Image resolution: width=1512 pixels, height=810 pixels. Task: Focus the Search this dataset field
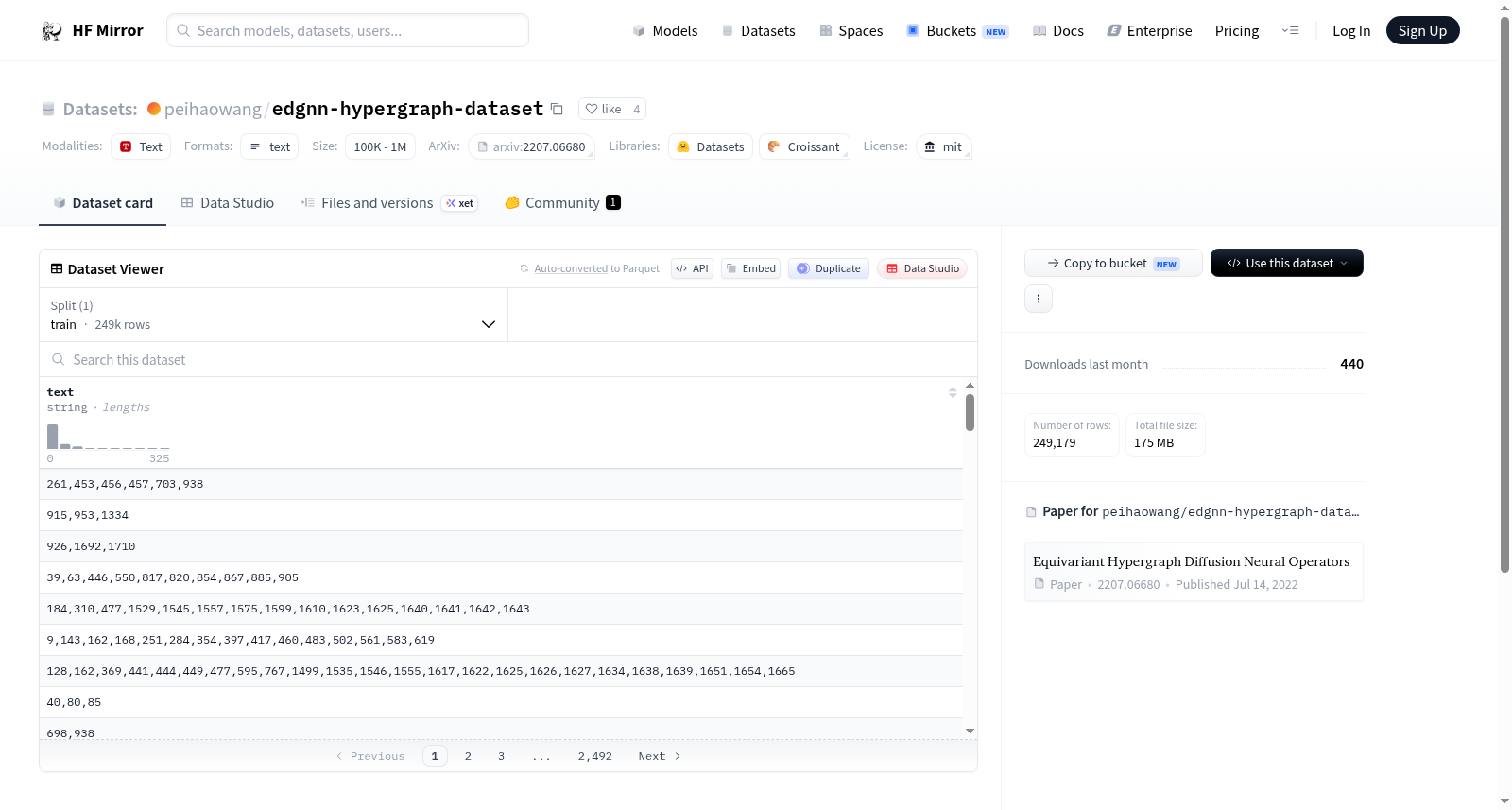(x=508, y=359)
